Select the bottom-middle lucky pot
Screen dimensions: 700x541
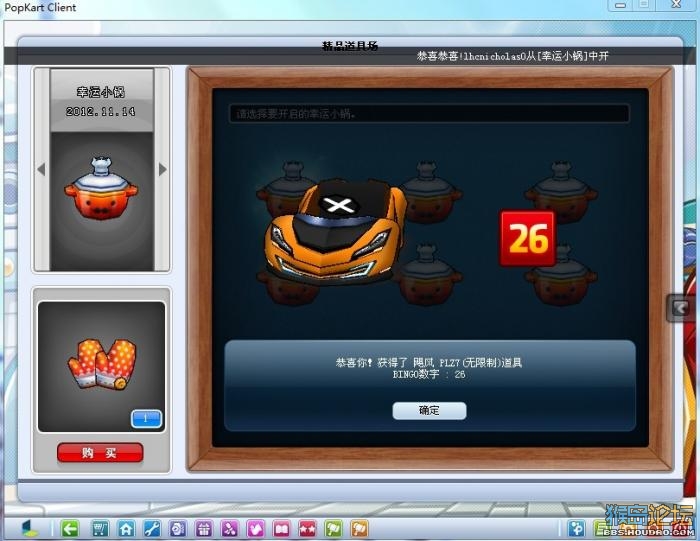pos(427,274)
